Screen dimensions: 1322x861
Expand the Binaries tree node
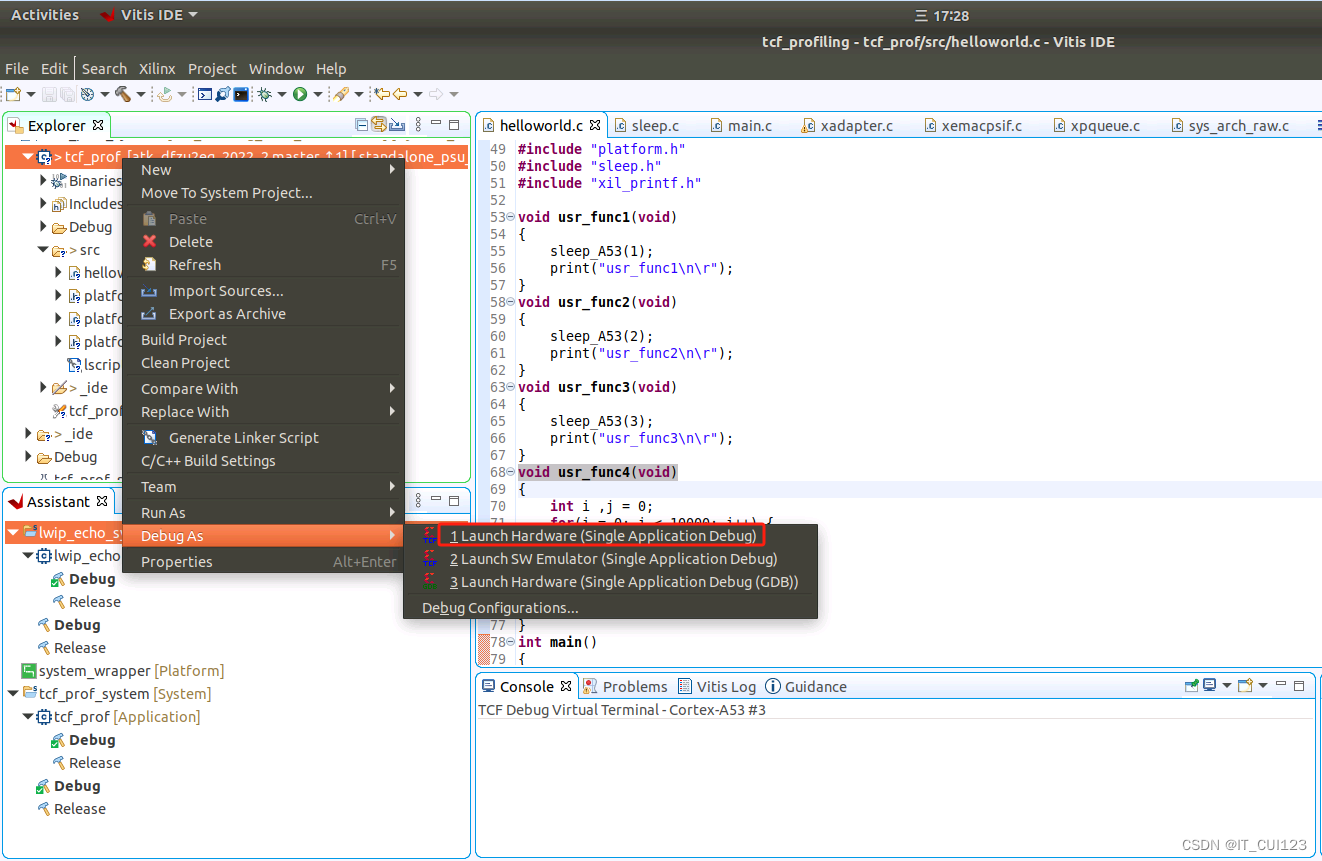pos(43,181)
